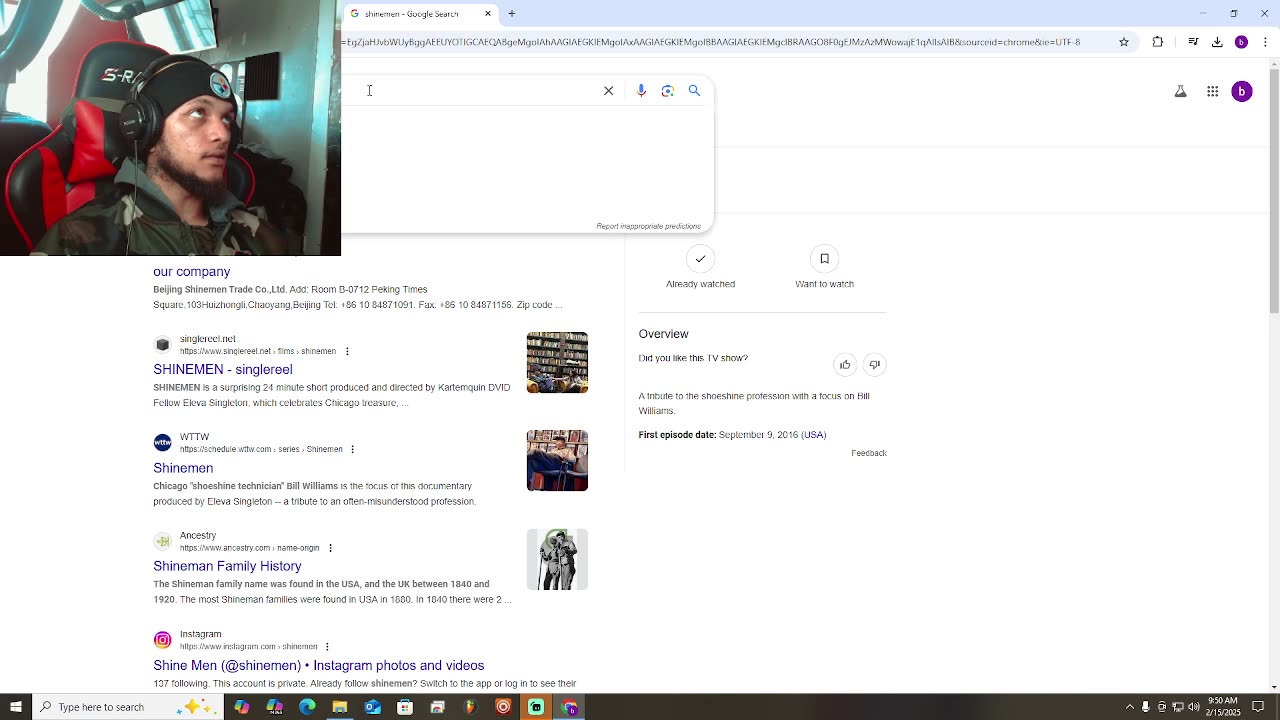Open Chrome three-dot menu

[x=1266, y=42]
